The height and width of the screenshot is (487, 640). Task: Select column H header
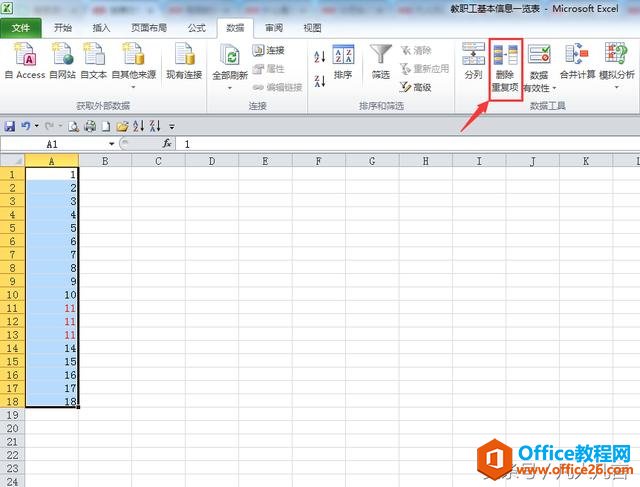[x=426, y=161]
